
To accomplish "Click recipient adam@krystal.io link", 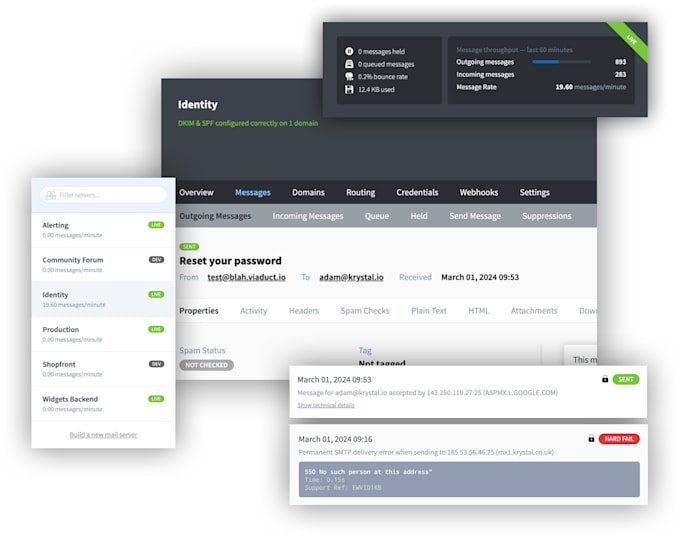I will click(x=351, y=277).
